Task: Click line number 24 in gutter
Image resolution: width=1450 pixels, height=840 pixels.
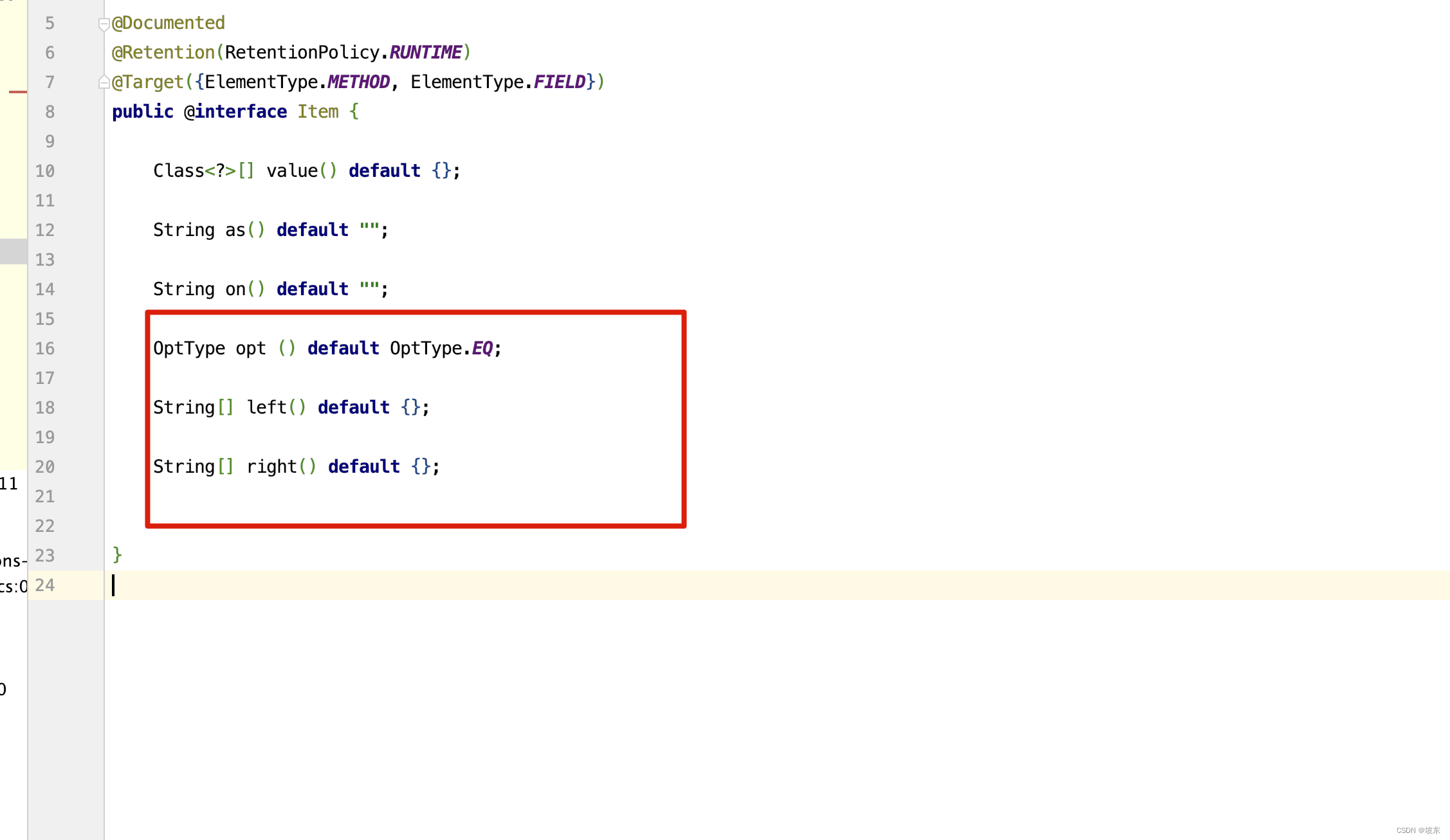Action: coord(45,585)
